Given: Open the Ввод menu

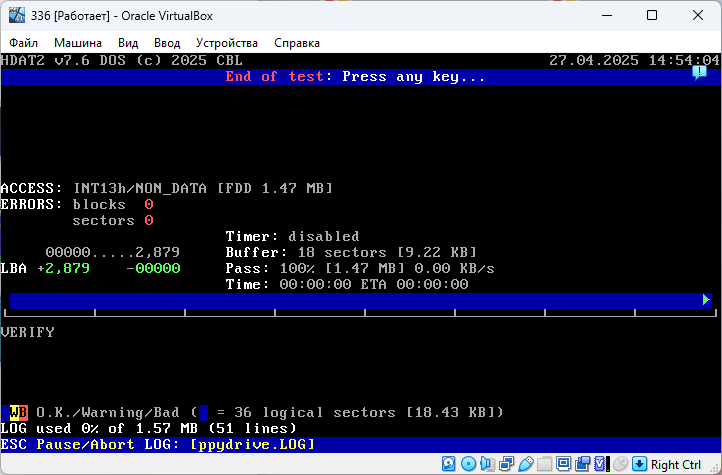Looking at the screenshot, I should pos(167,43).
